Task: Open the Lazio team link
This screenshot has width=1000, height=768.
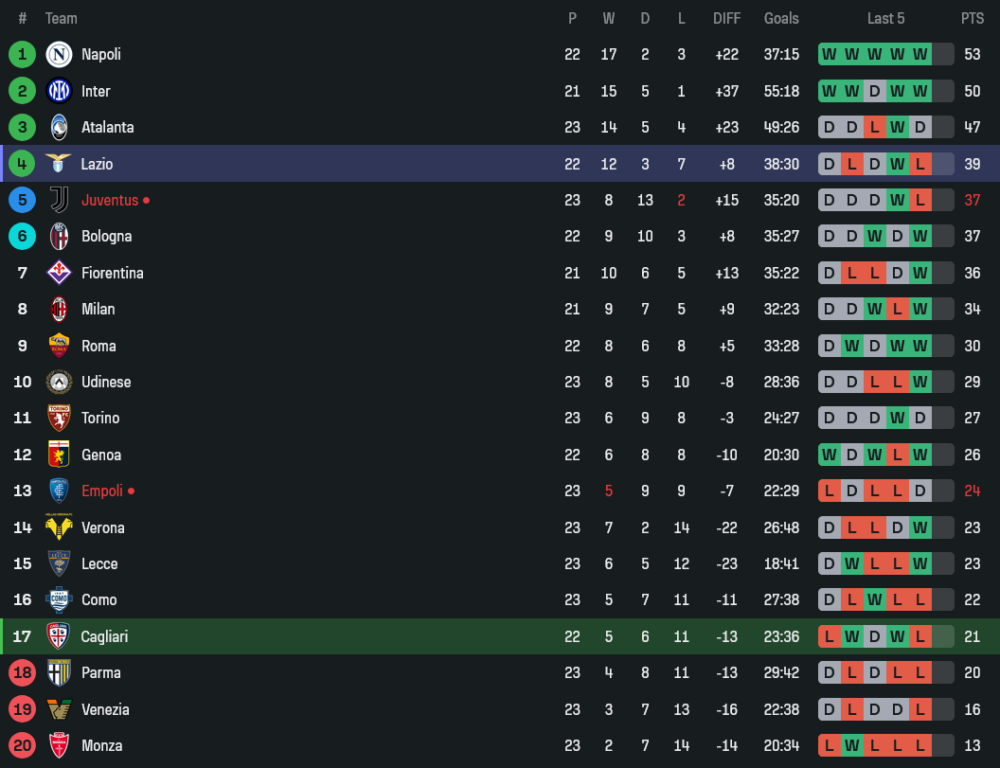Action: point(97,164)
